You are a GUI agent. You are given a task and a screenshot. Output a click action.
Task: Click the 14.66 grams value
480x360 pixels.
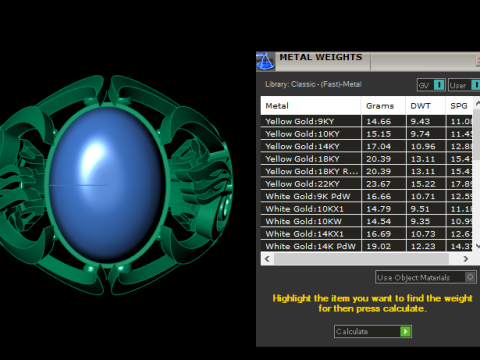[x=378, y=121]
